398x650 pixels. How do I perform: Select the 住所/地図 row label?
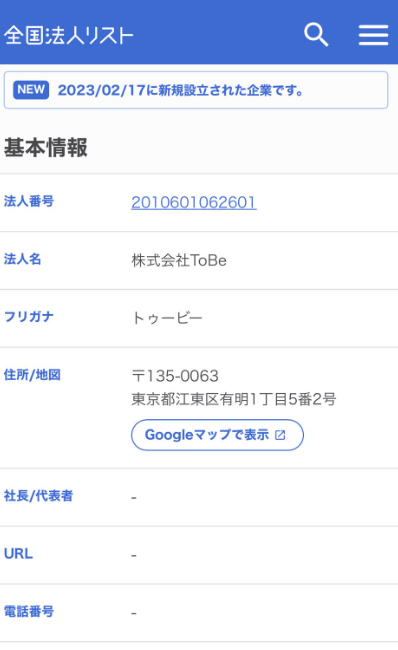32,375
